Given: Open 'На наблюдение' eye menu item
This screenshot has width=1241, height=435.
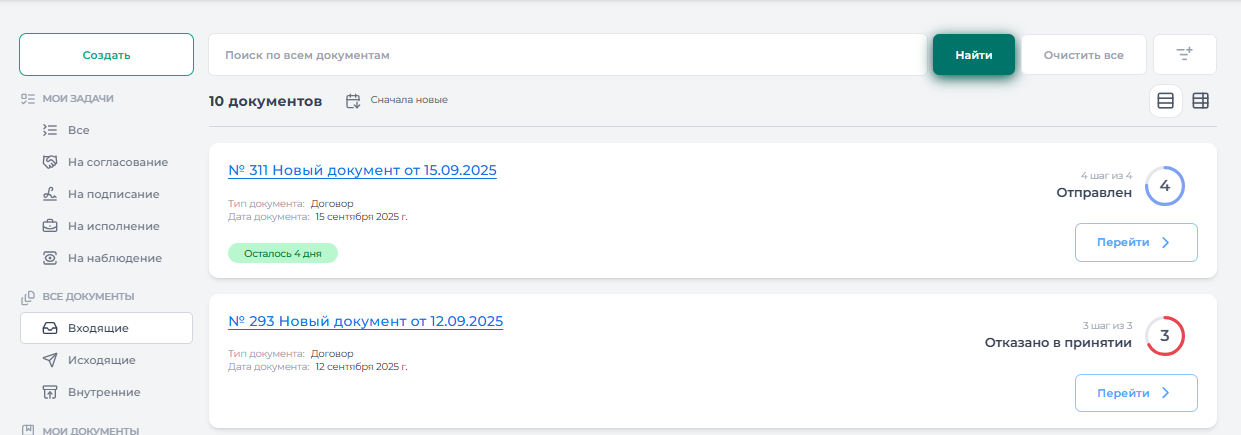Looking at the screenshot, I should tap(114, 258).
